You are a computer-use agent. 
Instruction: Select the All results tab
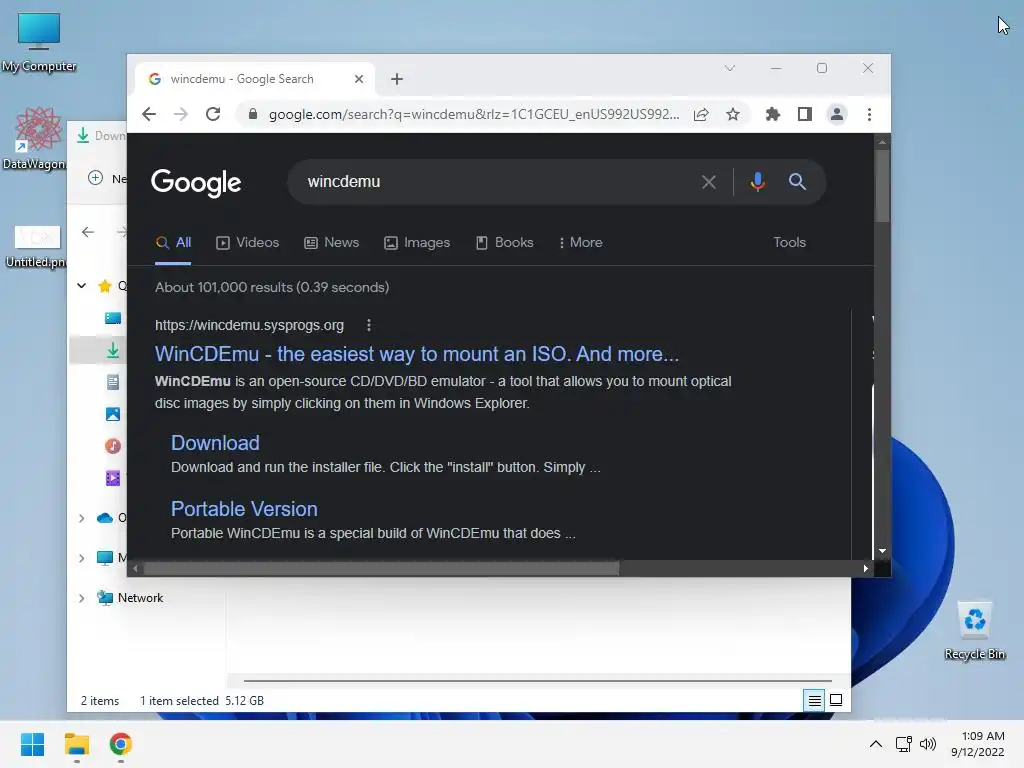tap(174, 242)
